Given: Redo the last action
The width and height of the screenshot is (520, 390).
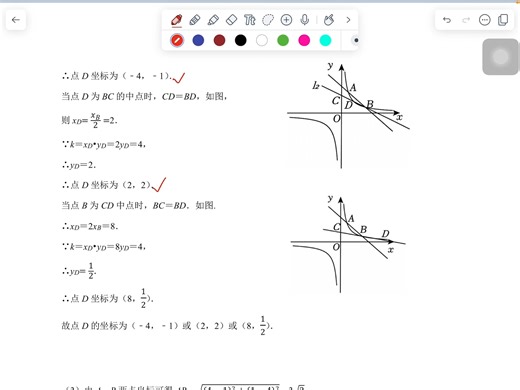Looking at the screenshot, I should pos(466,20).
